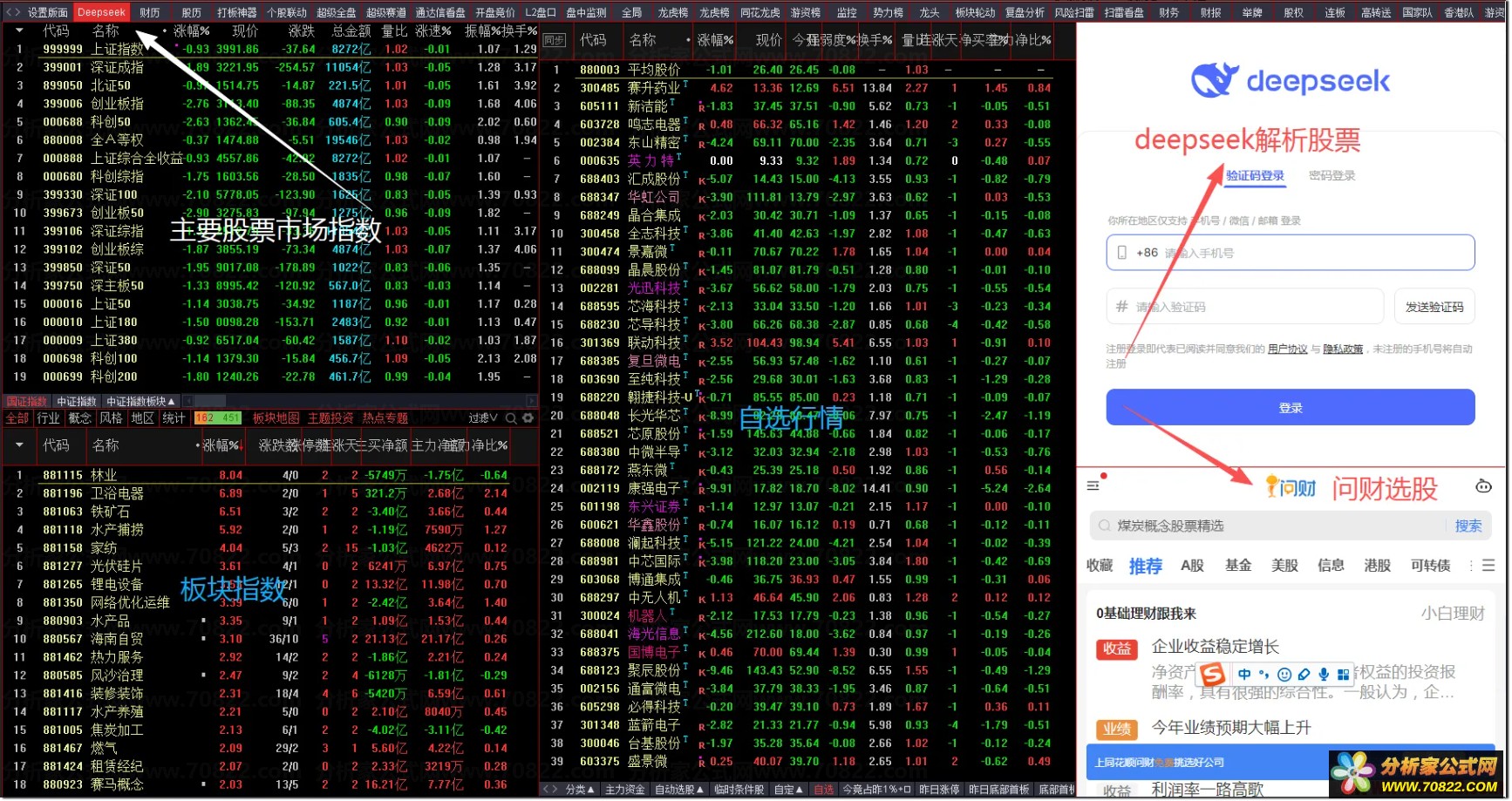Expand the 过滤 dropdown
The image size is (1512, 801).
click(x=482, y=418)
